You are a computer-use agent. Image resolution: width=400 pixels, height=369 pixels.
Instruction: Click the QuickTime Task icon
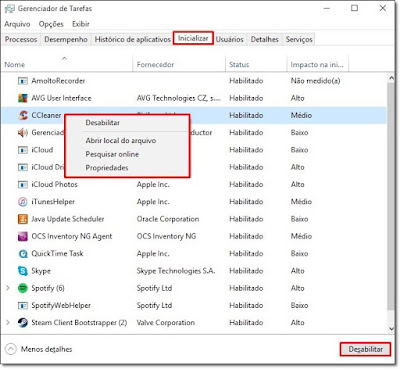coord(23,254)
